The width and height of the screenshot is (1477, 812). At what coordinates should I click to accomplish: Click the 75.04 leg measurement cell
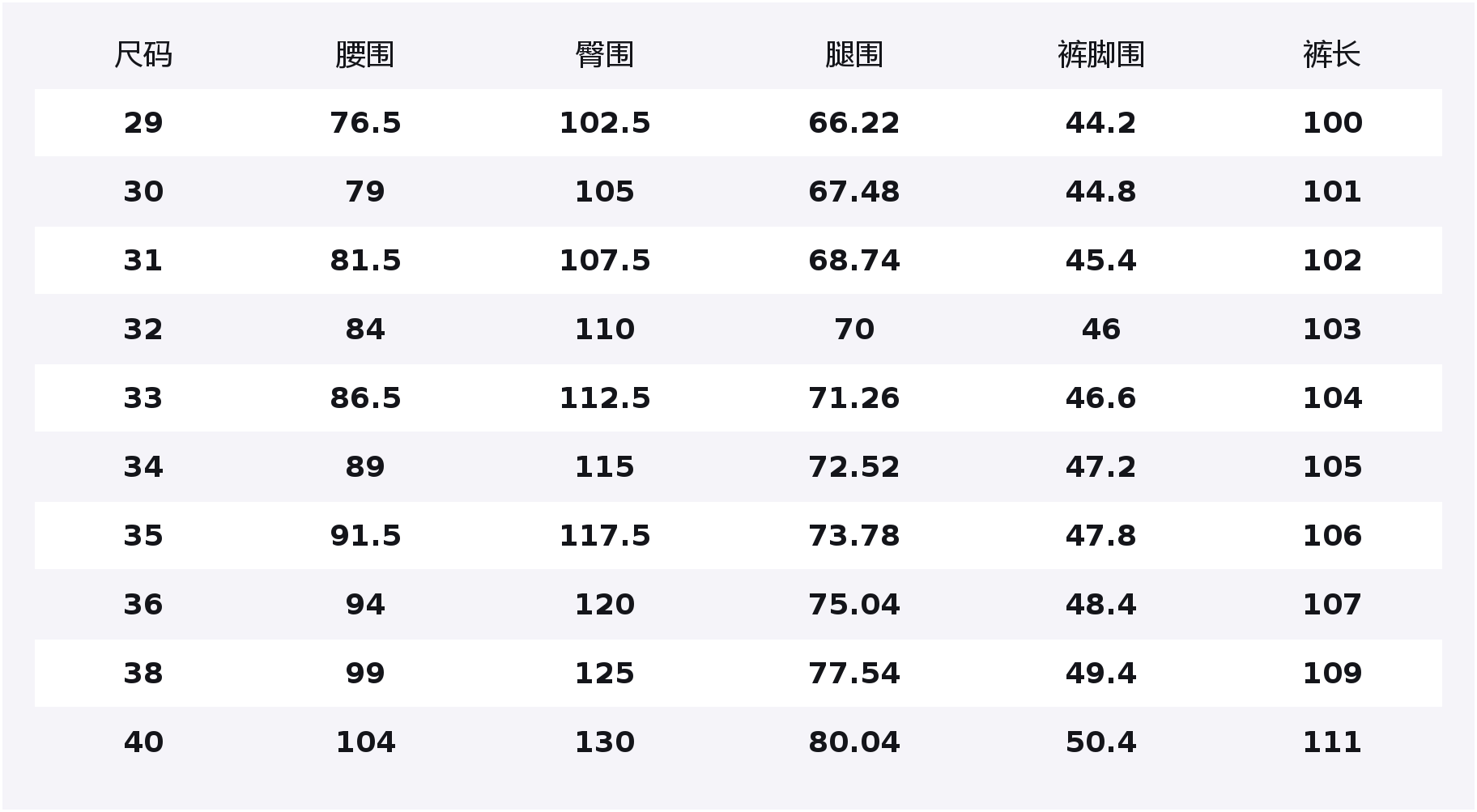(853, 605)
